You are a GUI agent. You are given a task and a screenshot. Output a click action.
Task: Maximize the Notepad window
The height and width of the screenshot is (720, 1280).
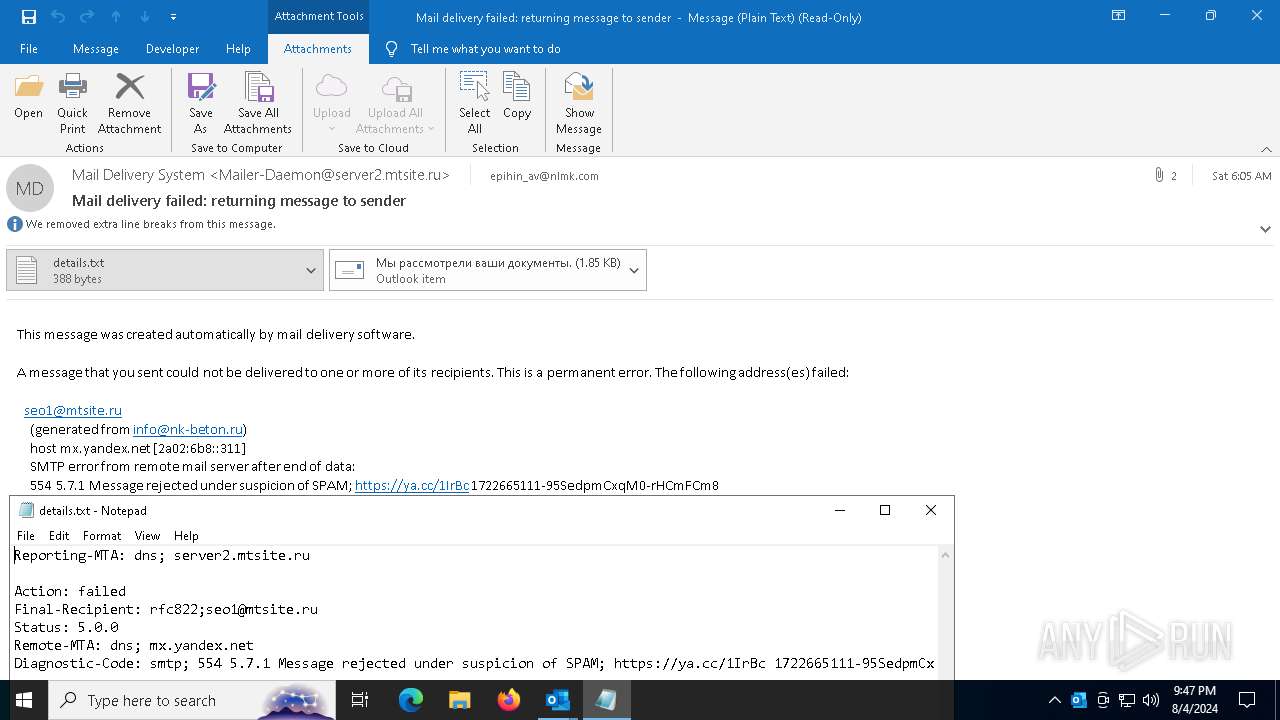coord(885,510)
